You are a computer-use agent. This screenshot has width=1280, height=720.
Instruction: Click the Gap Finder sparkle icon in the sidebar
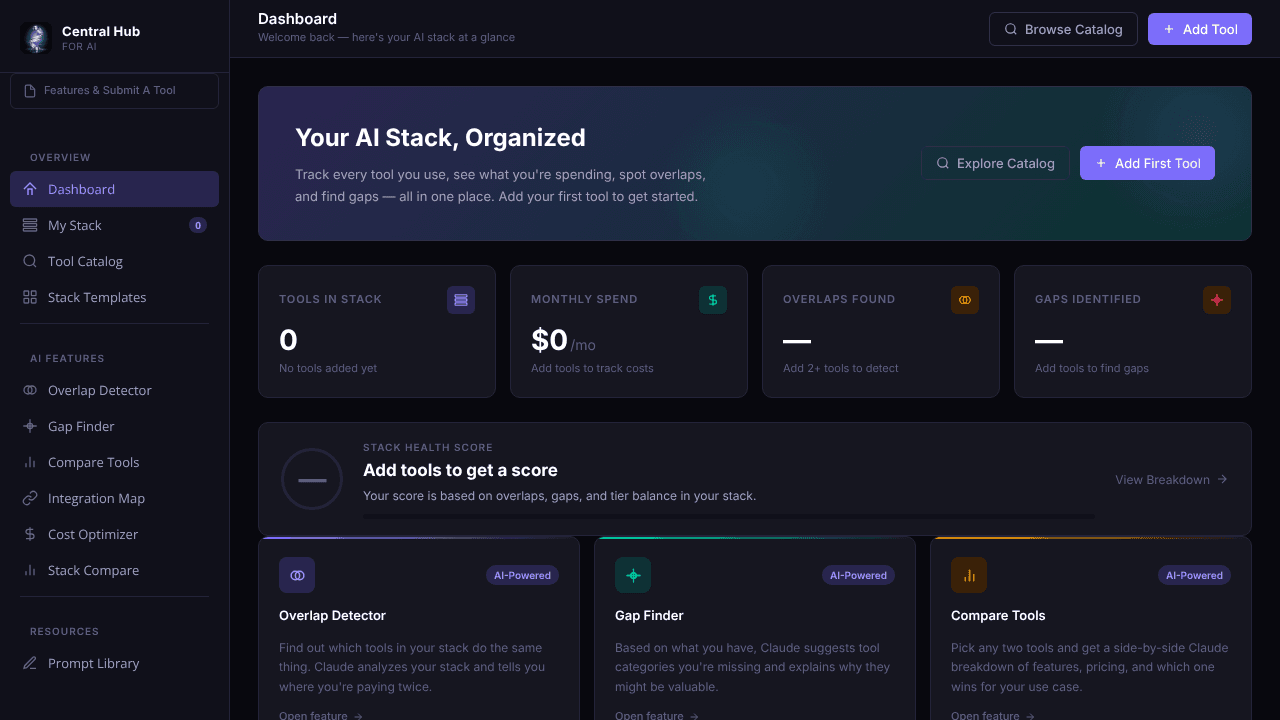point(30,426)
